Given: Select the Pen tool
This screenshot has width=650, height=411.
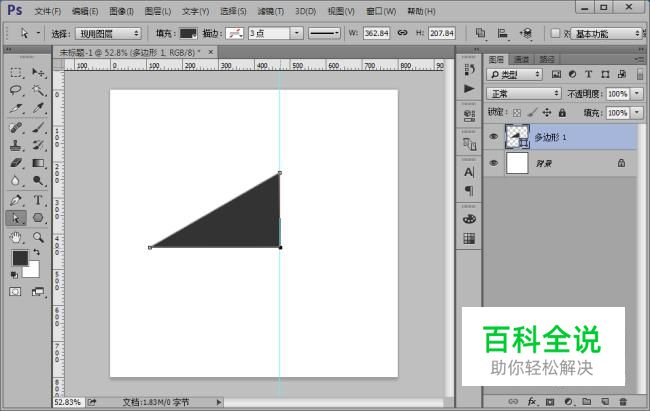Looking at the screenshot, I should (17, 200).
